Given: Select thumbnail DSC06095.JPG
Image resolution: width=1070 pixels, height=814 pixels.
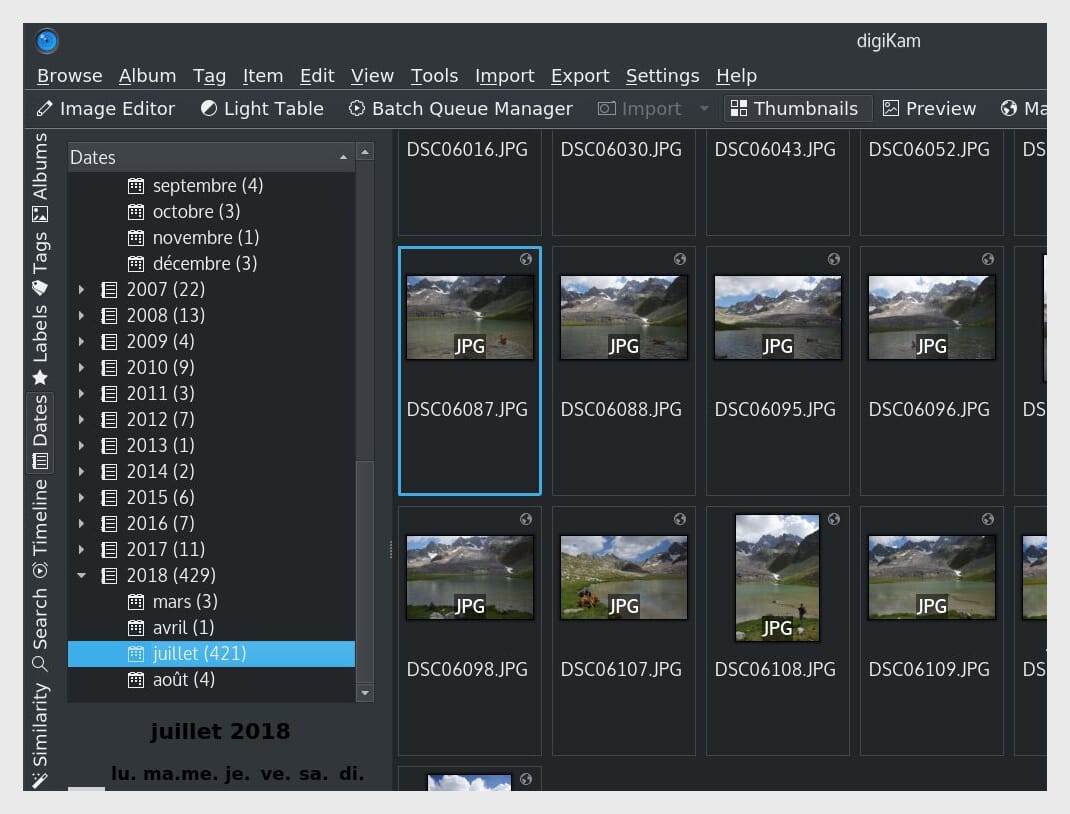Looking at the screenshot, I should click(778, 370).
